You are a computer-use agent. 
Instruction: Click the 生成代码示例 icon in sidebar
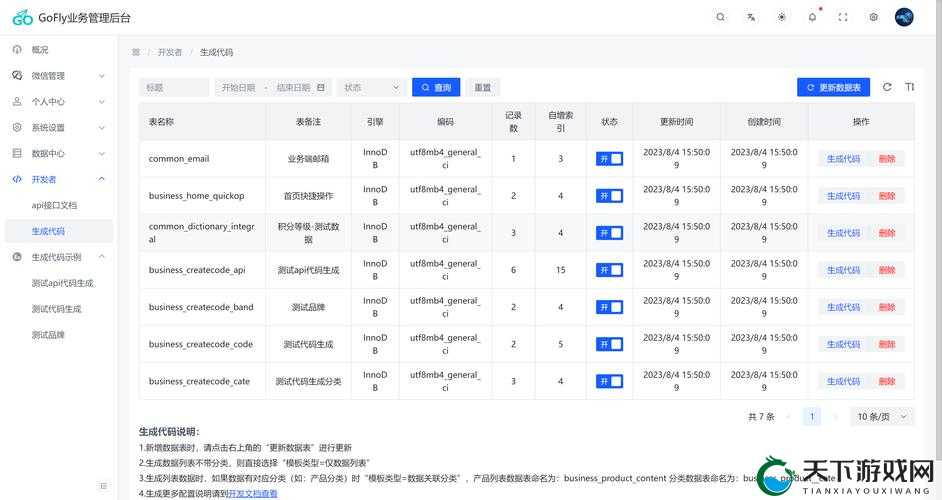17,257
